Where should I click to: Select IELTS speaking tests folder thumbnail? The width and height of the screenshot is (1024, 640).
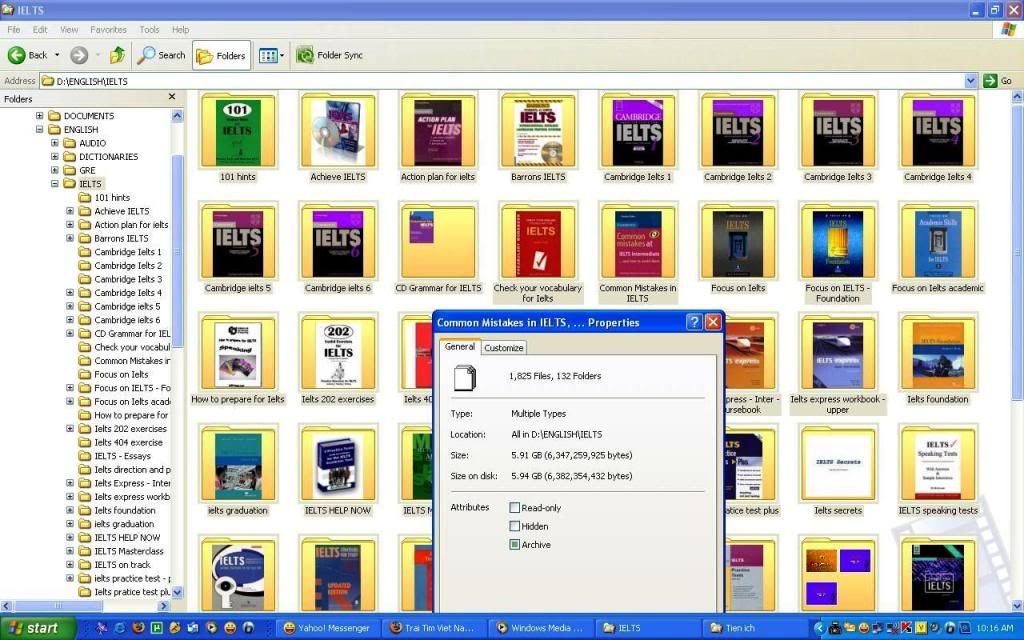click(x=938, y=472)
